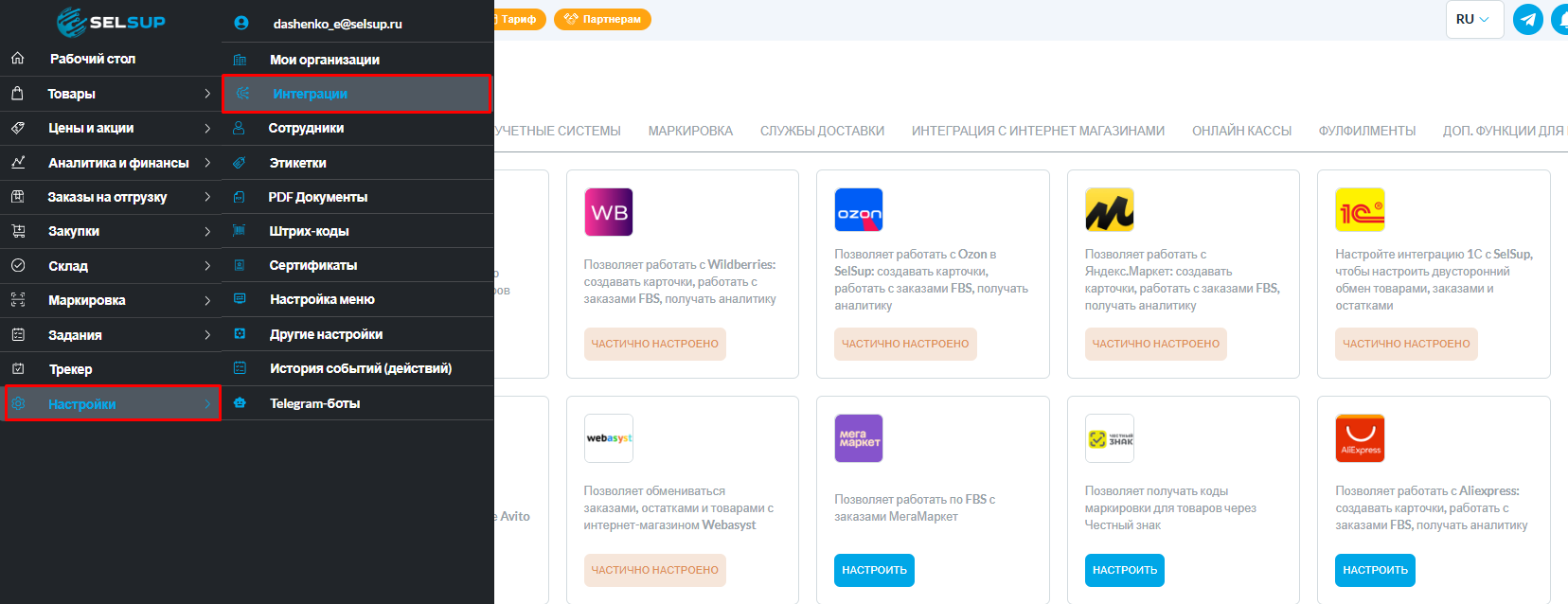The image size is (1568, 604).
Task: Click the history icon beside История событий
Action: click(240, 368)
